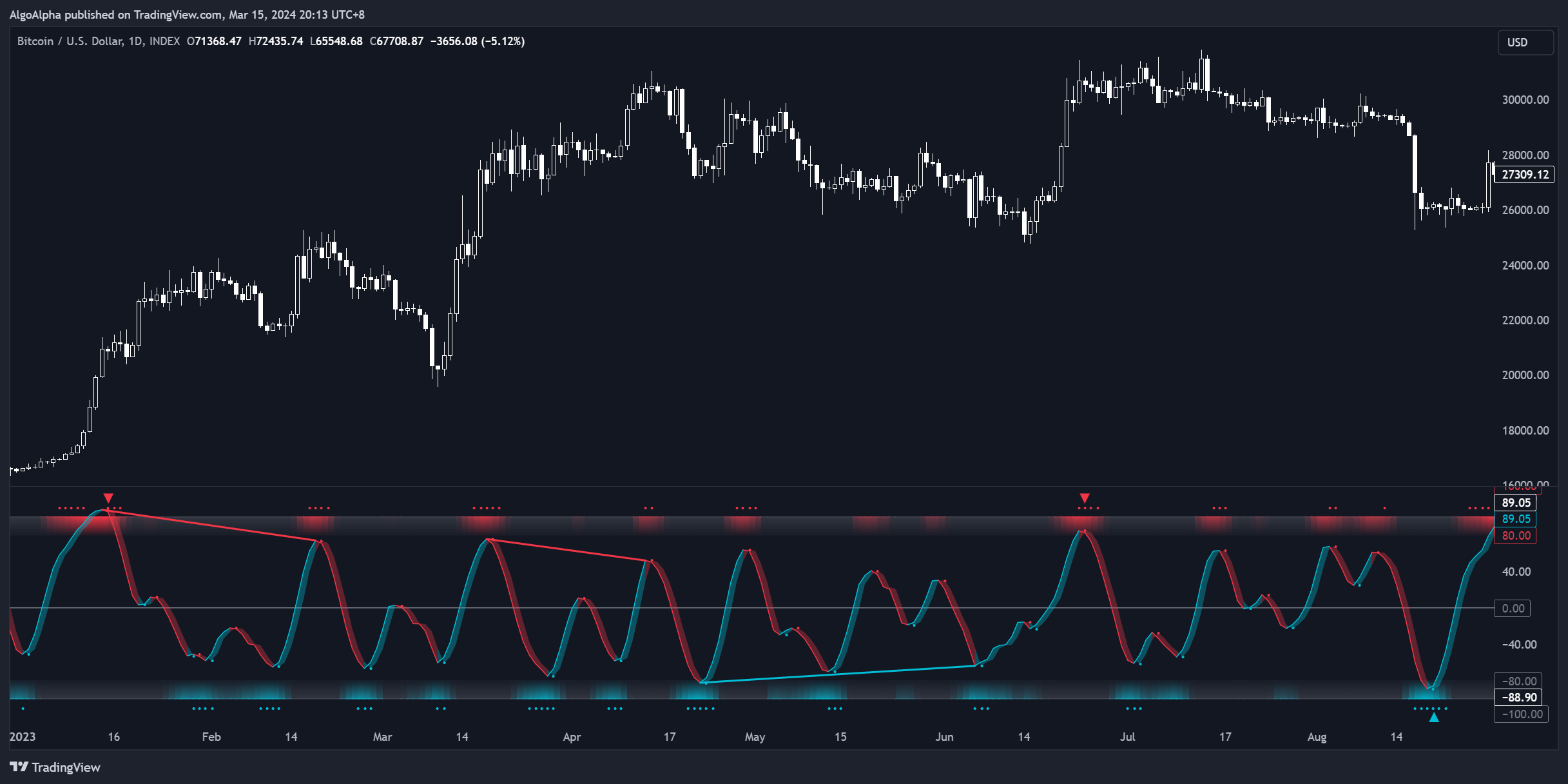1568x784 pixels.
Task: Click the TradingView logo at bottom left
Action: coord(55,767)
